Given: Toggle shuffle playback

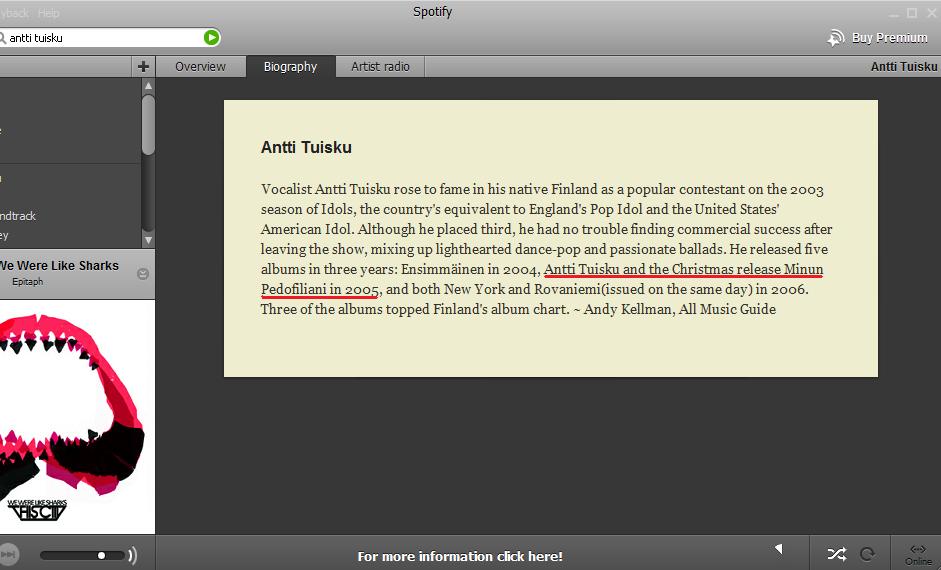Looking at the screenshot, I should [837, 554].
